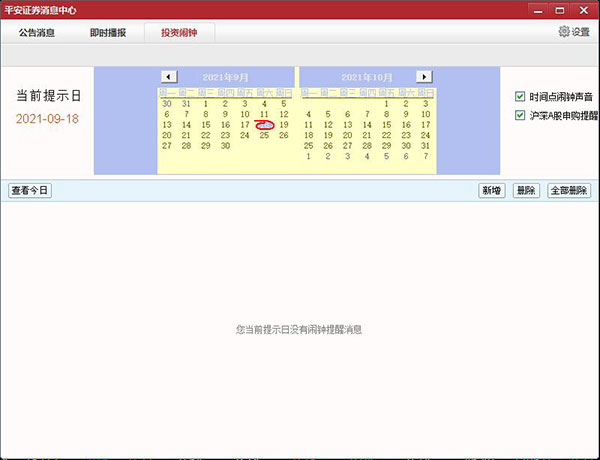Toggle 沪深A股申购提醒 checkbox

tap(520, 115)
